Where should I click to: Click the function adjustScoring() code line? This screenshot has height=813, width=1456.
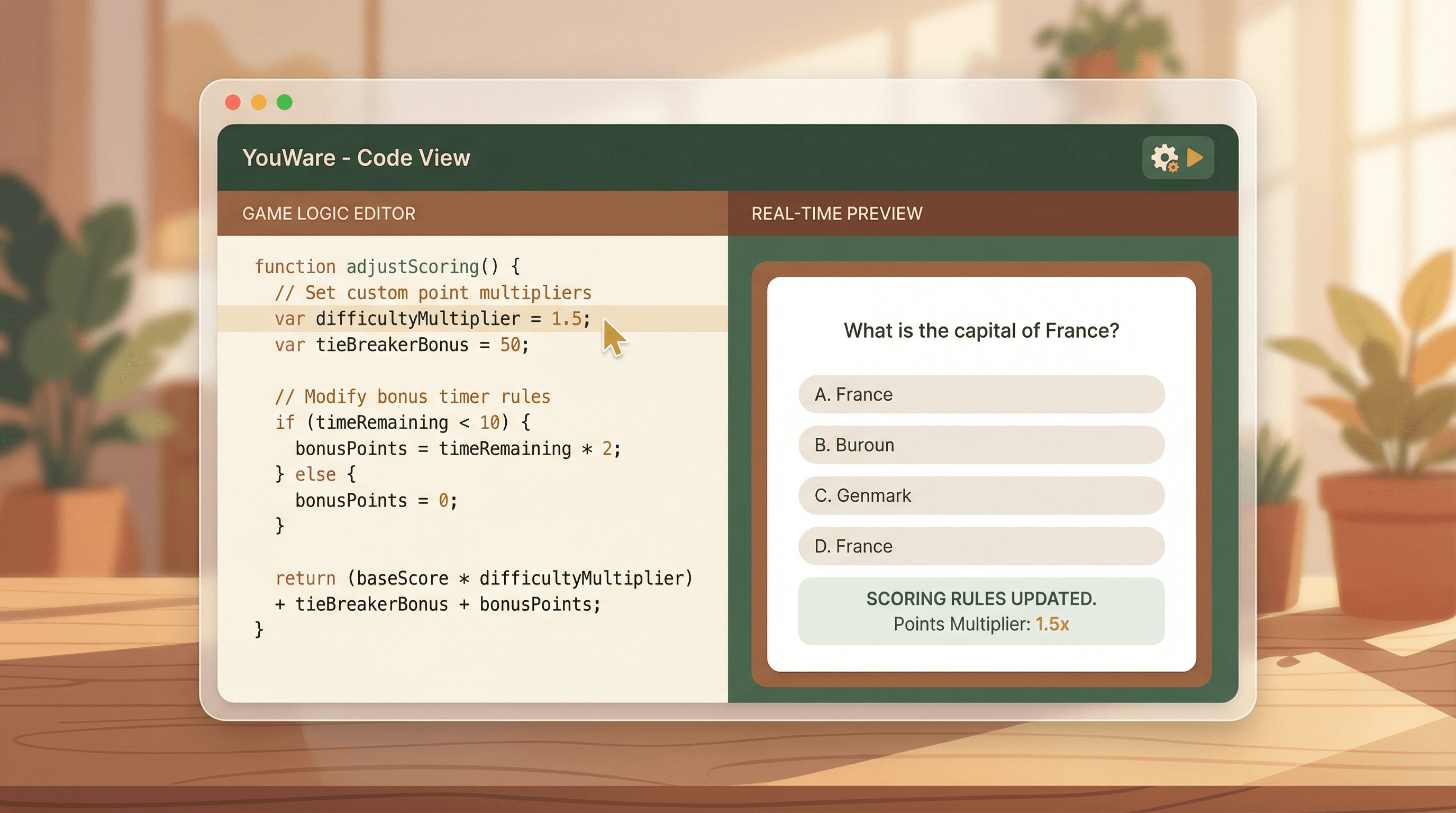pyautogui.click(x=387, y=266)
